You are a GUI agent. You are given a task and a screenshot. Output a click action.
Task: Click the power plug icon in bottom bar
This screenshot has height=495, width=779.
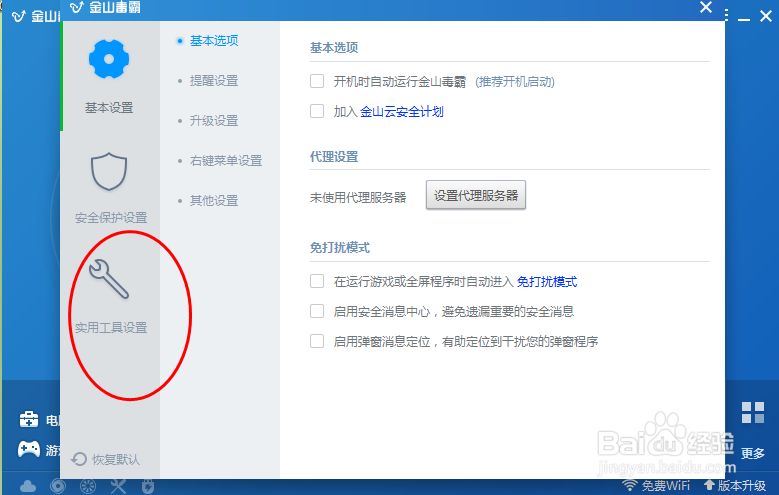pyautogui.click(x=148, y=486)
